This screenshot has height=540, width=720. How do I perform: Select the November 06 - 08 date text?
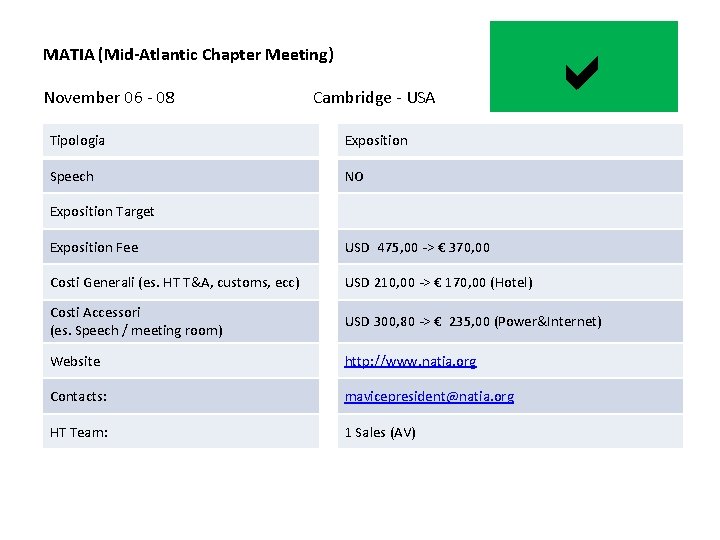click(x=109, y=98)
